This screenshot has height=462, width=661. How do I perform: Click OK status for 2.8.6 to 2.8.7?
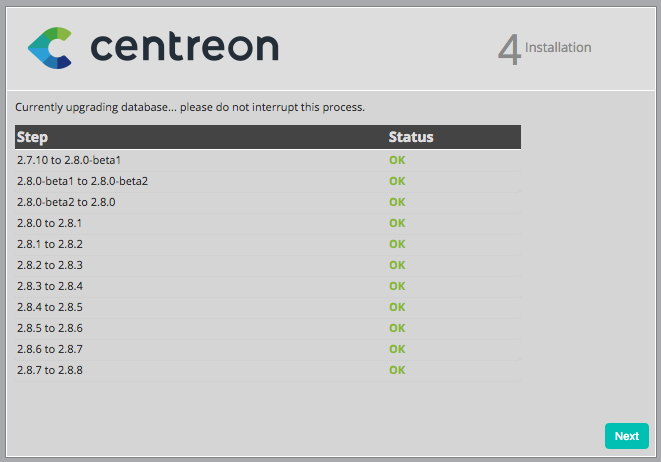397,349
